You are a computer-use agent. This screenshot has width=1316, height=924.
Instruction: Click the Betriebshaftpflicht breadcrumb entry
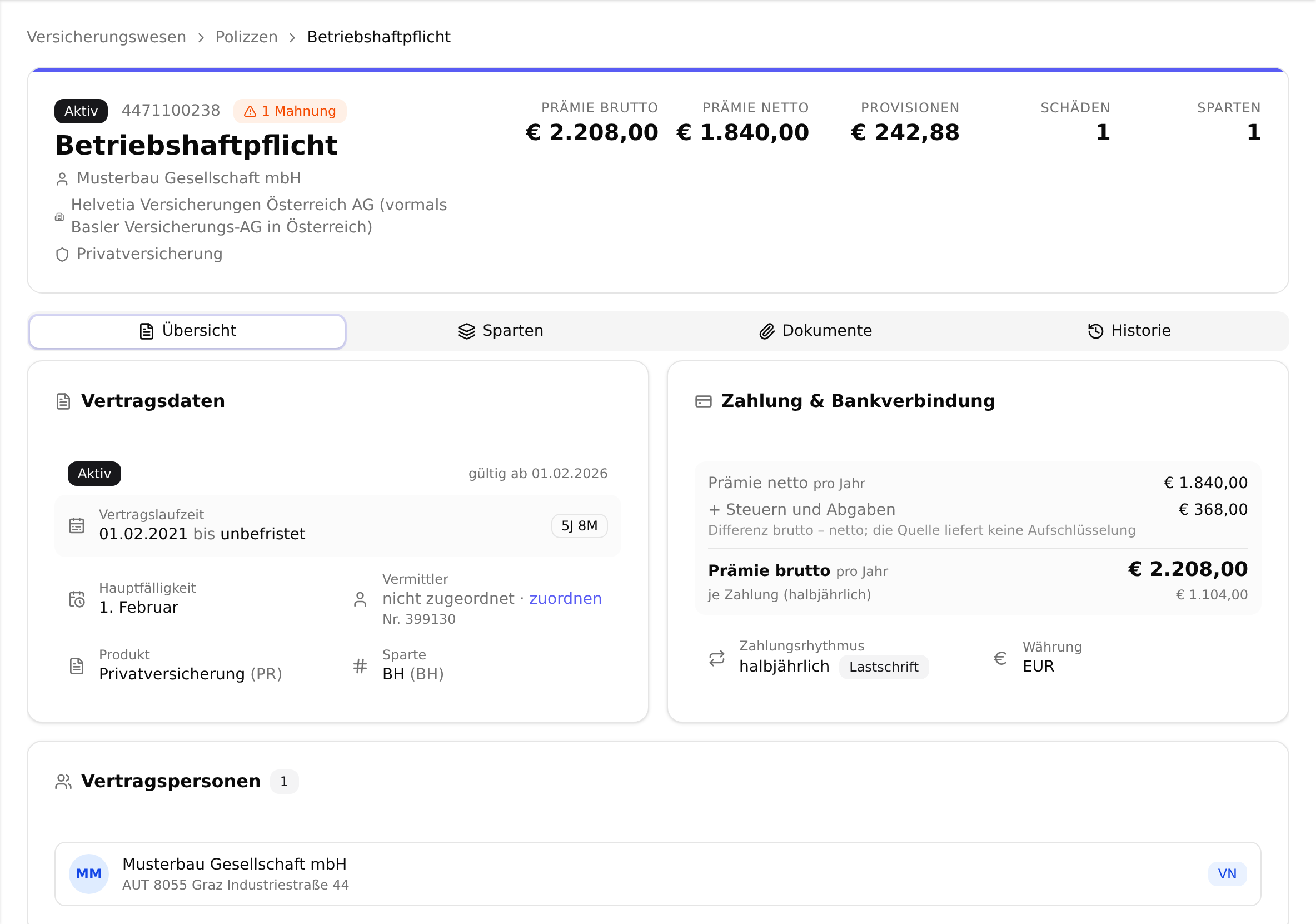click(379, 37)
